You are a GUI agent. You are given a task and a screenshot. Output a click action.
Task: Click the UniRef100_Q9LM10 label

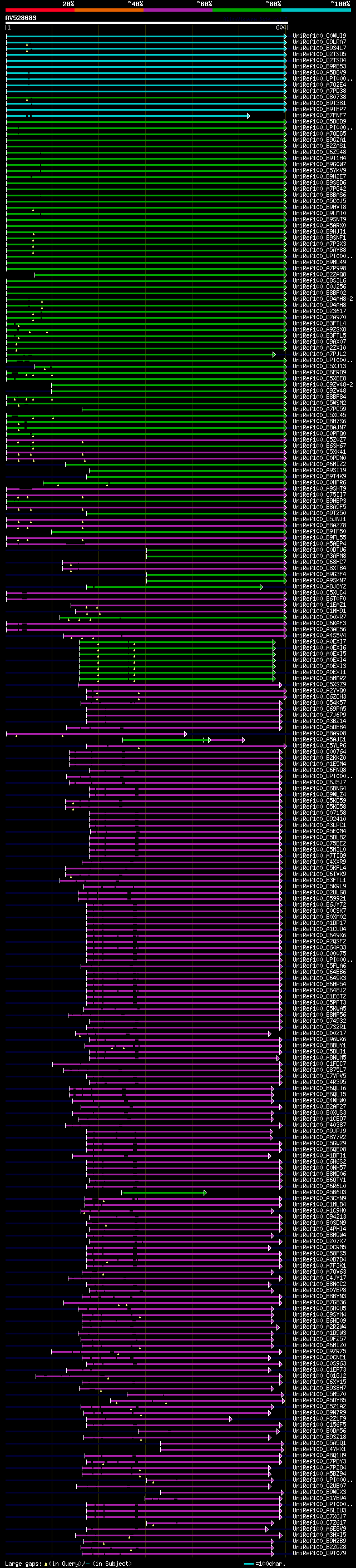(319, 214)
